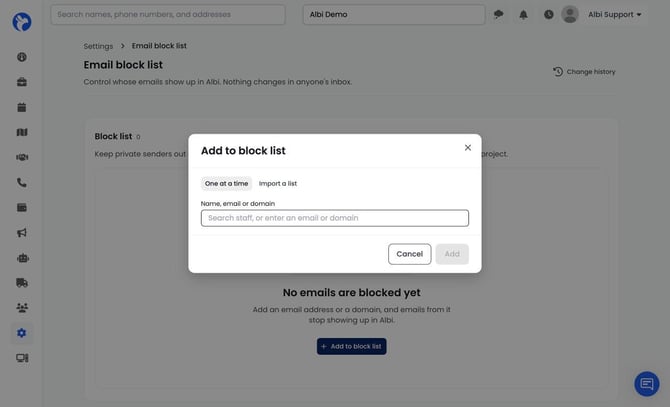Viewport: 670px width, 407px height.
Task: Click the No emails are blocked yet heading
Action: [351, 293]
